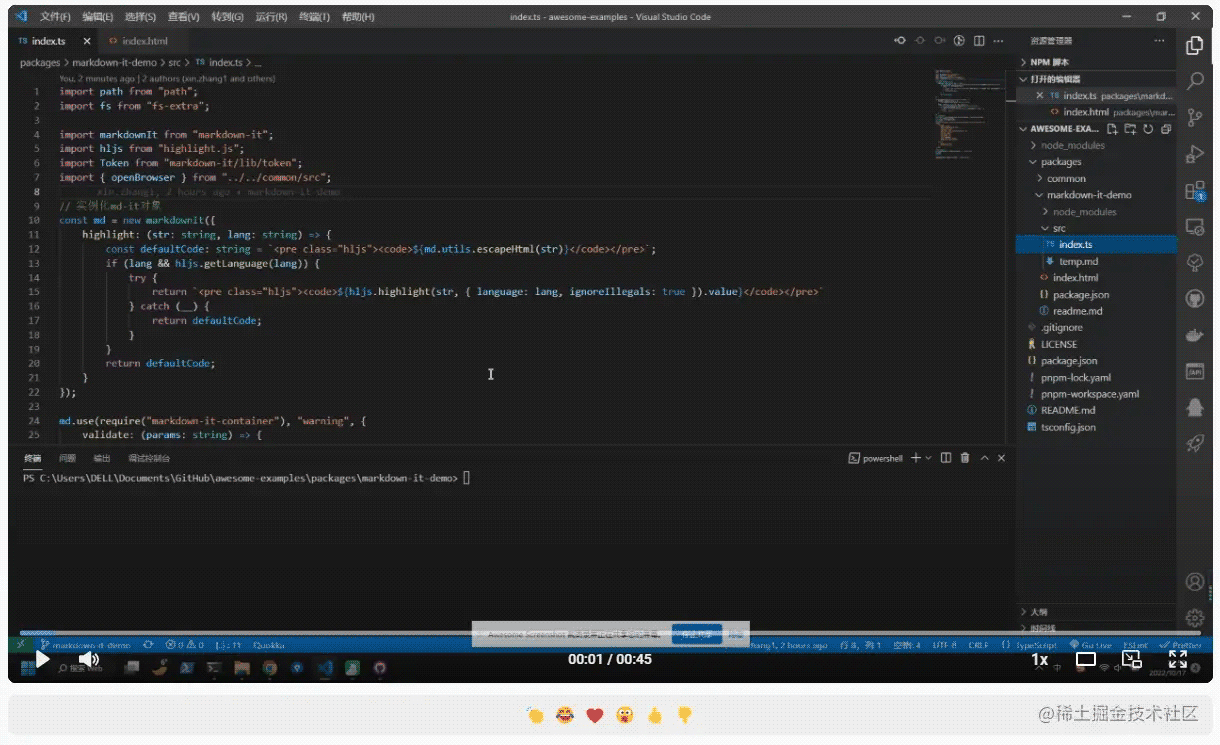Open the Accounts icon in activity bar
1220x745 pixels.
pyautogui.click(x=1194, y=582)
